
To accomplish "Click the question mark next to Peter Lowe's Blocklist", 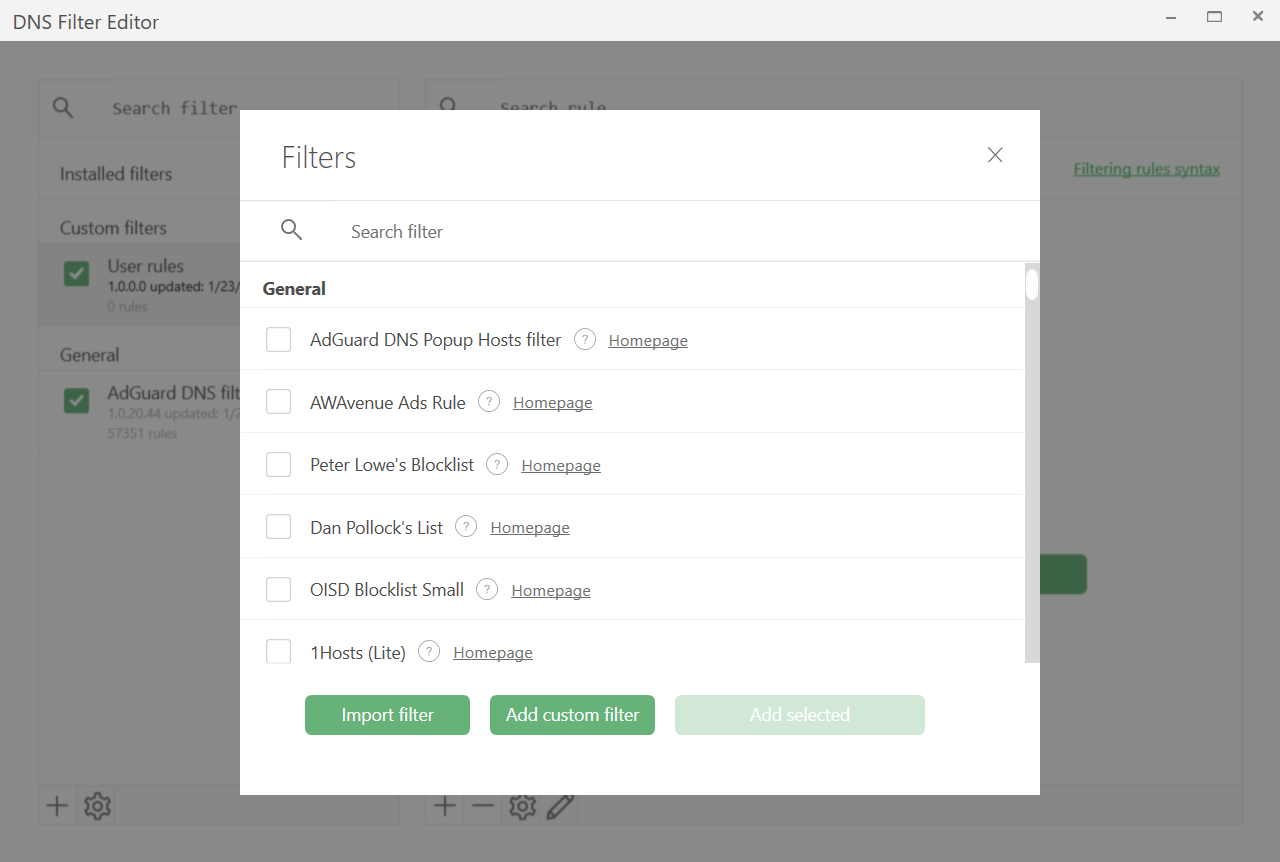I will tap(496, 464).
